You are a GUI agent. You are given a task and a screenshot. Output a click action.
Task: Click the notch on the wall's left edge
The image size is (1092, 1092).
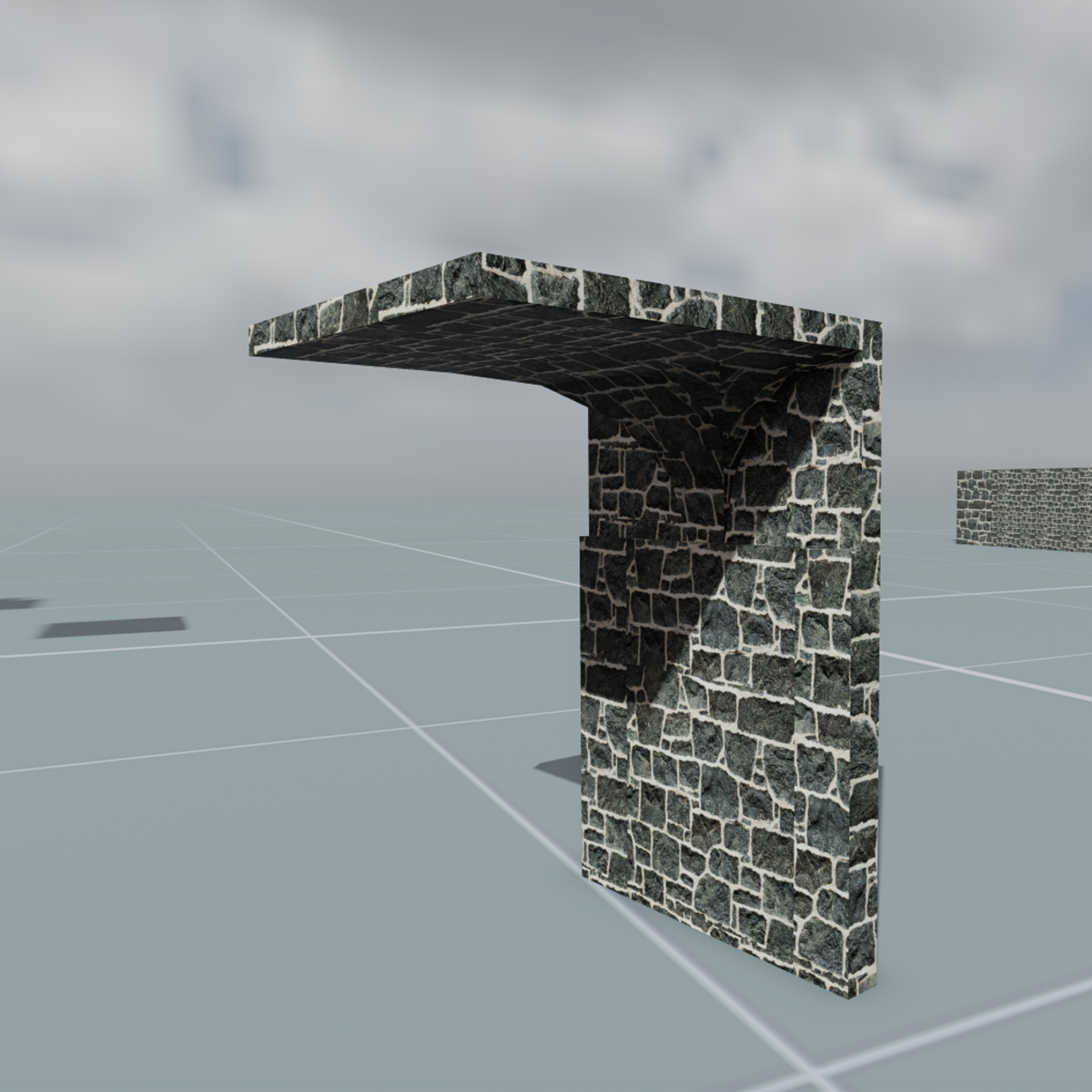582,535
